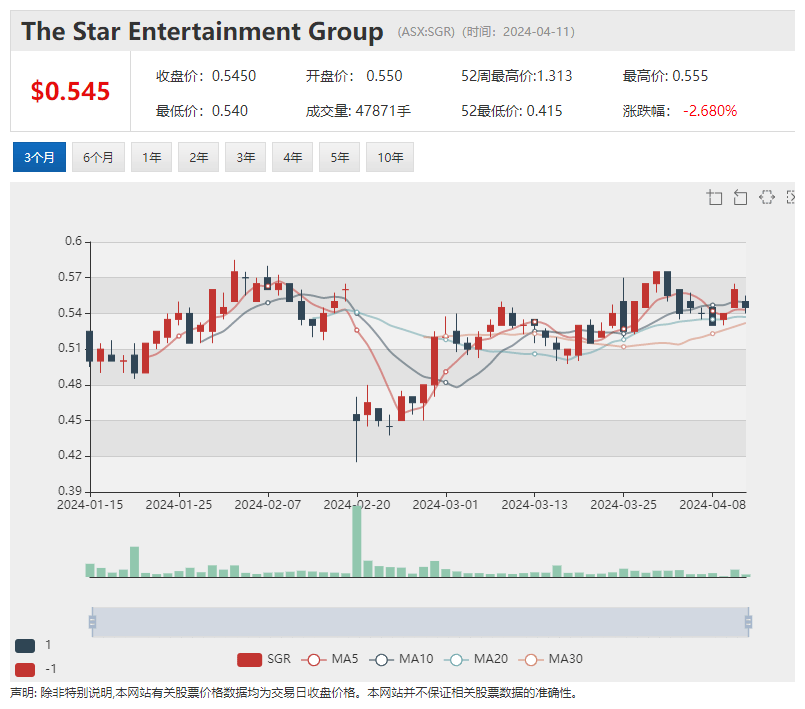Click the 0.48 y-axis label

coord(70,384)
